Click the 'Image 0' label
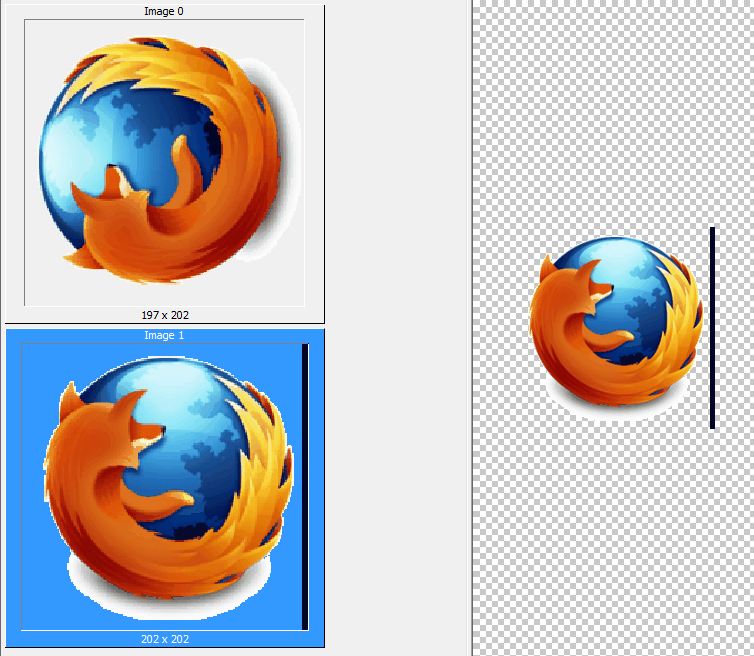The image size is (754, 656). pyautogui.click(x=163, y=11)
